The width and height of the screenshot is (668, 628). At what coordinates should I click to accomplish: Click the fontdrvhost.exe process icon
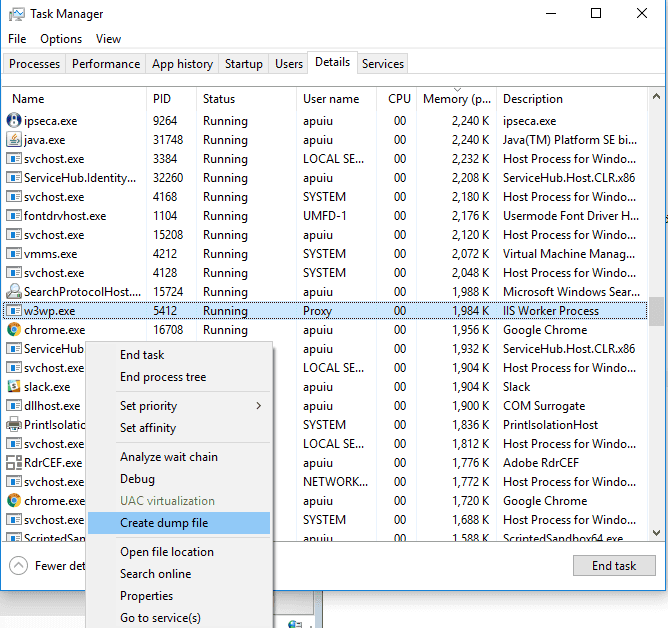pos(15,216)
